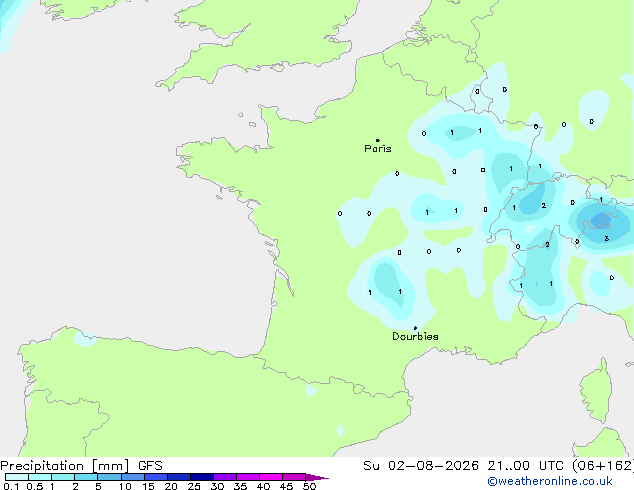Click the 10 legend scale label
The image size is (634, 490).
tap(125, 486)
